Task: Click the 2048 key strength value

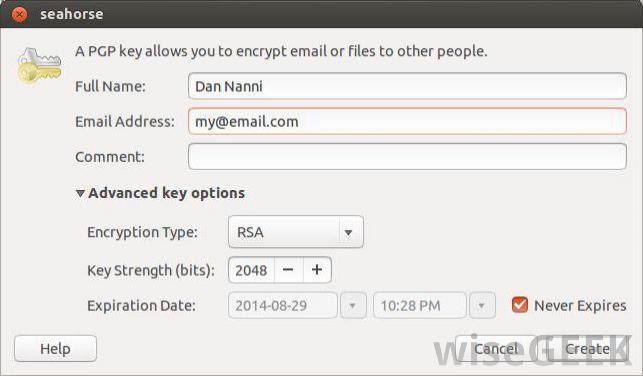Action: point(251,270)
